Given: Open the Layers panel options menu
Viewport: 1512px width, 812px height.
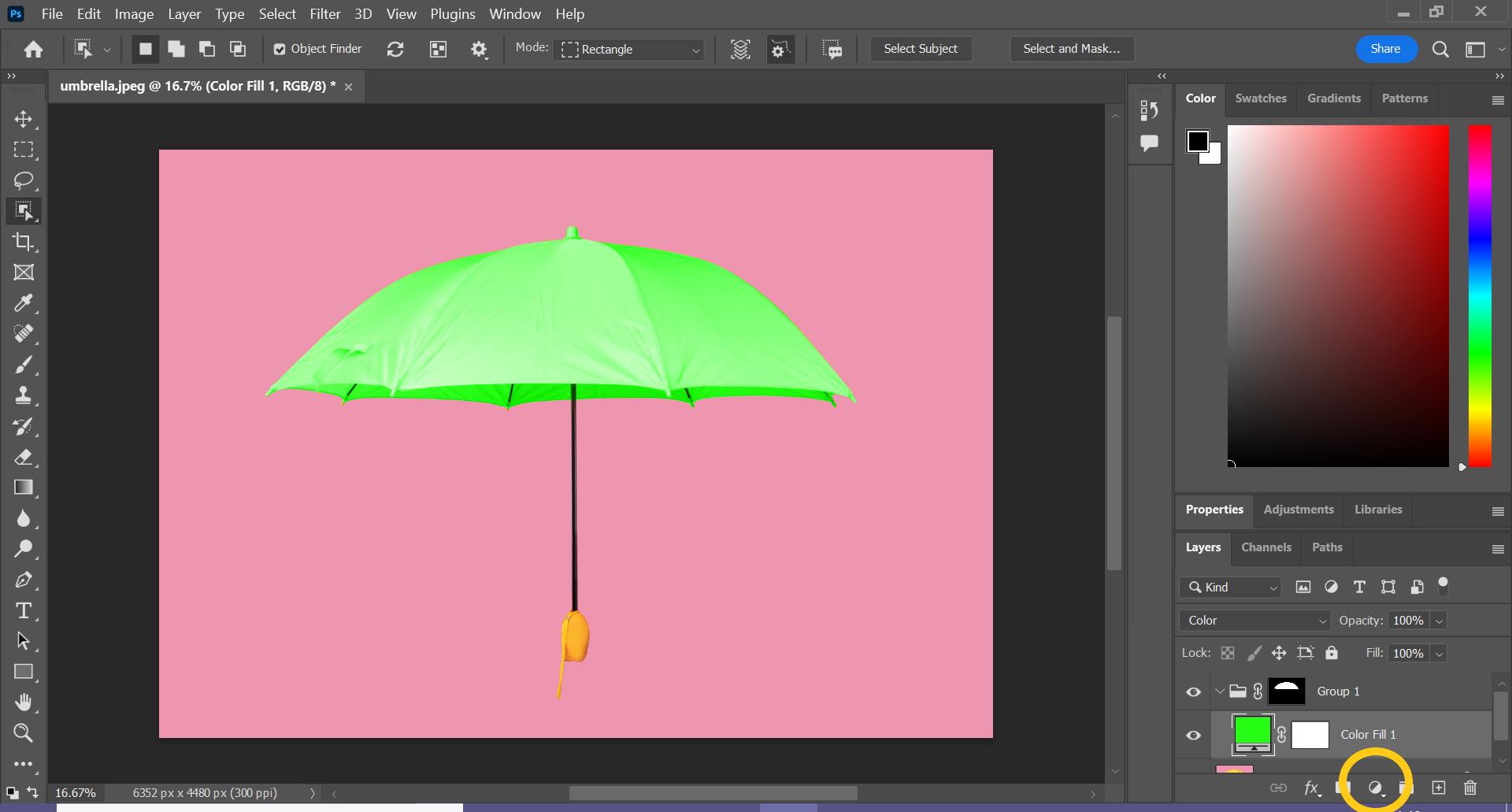Looking at the screenshot, I should (x=1498, y=549).
